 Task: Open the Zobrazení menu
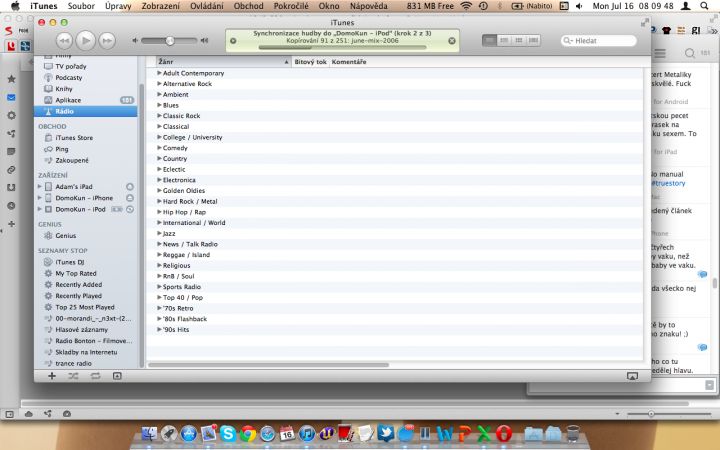[161, 6]
